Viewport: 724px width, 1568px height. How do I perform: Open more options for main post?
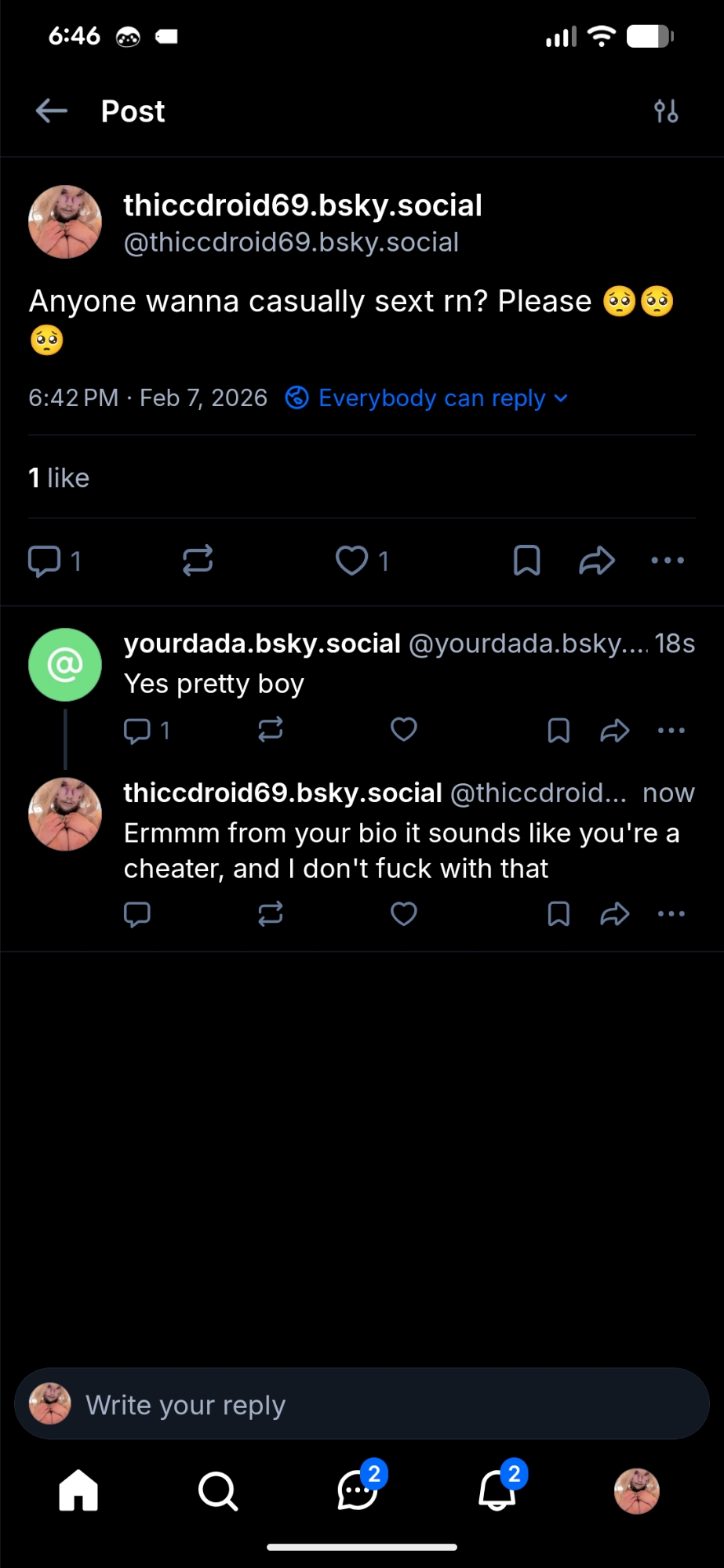(x=668, y=561)
